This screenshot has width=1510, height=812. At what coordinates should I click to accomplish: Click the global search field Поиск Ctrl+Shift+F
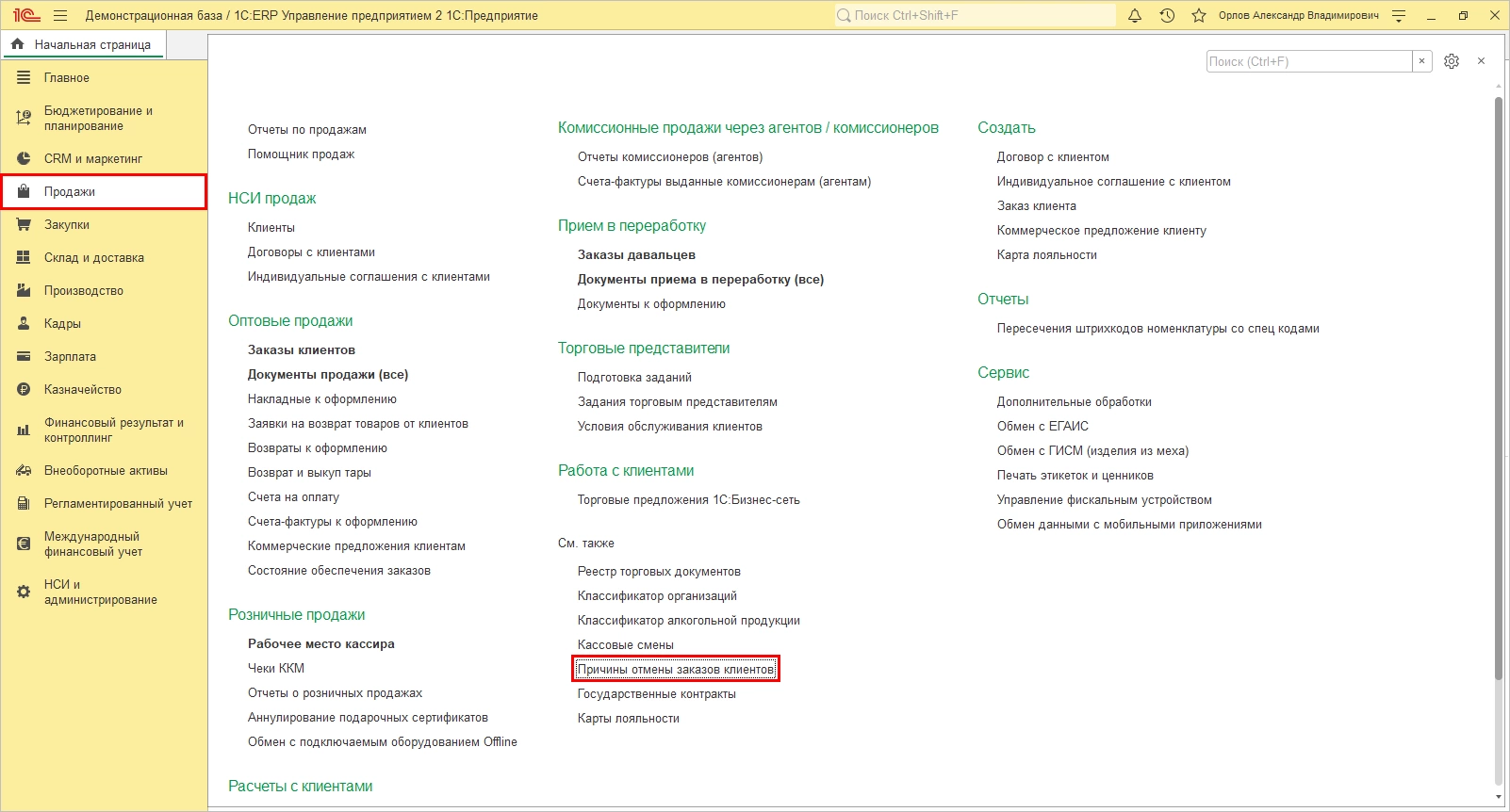[x=975, y=15]
